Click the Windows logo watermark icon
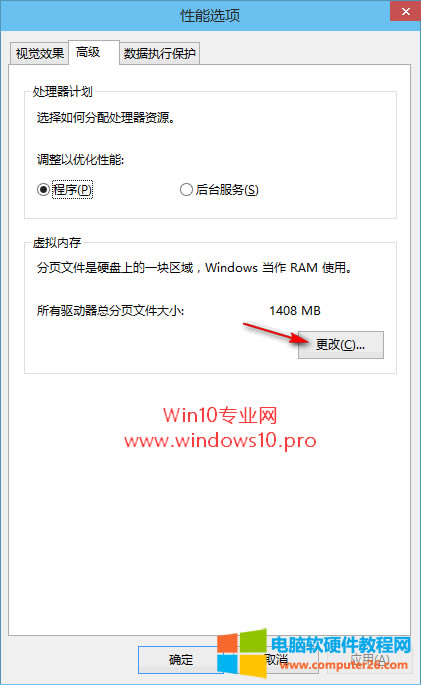421x685 pixels. 242,654
